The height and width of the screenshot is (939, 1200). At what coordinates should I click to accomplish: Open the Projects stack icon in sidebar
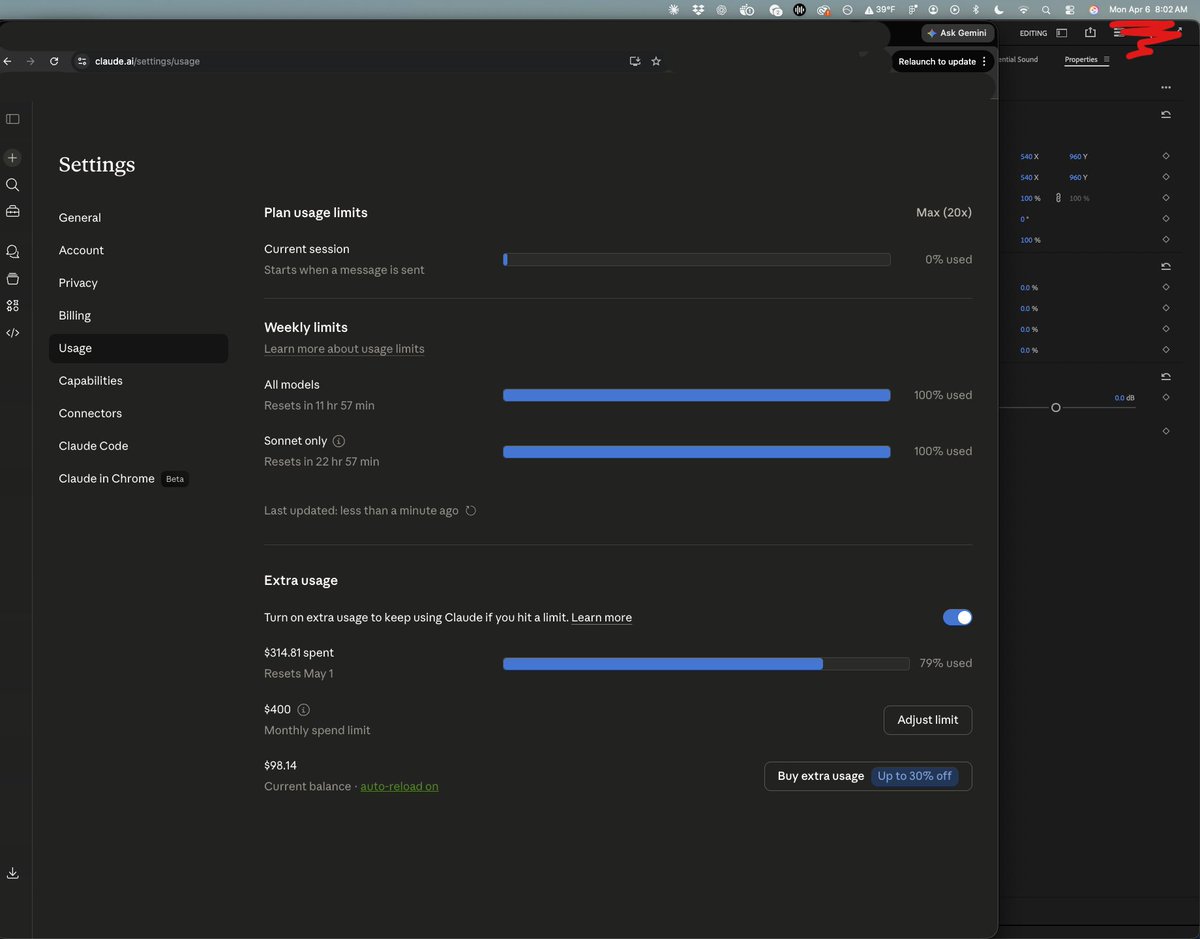tap(12, 279)
